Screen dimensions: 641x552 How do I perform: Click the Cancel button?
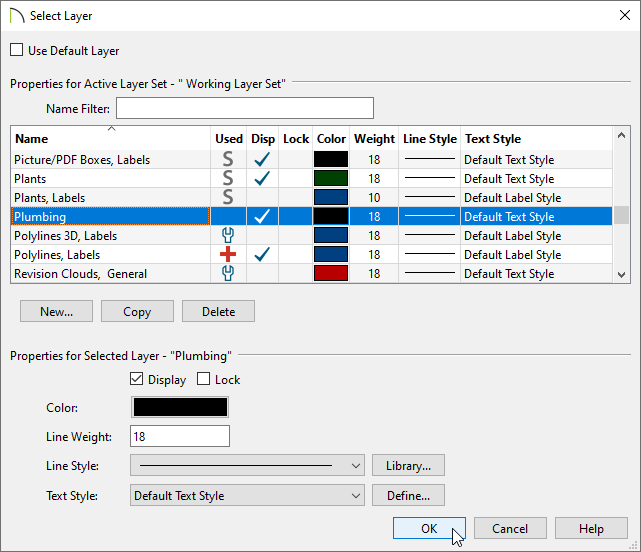tap(510, 528)
